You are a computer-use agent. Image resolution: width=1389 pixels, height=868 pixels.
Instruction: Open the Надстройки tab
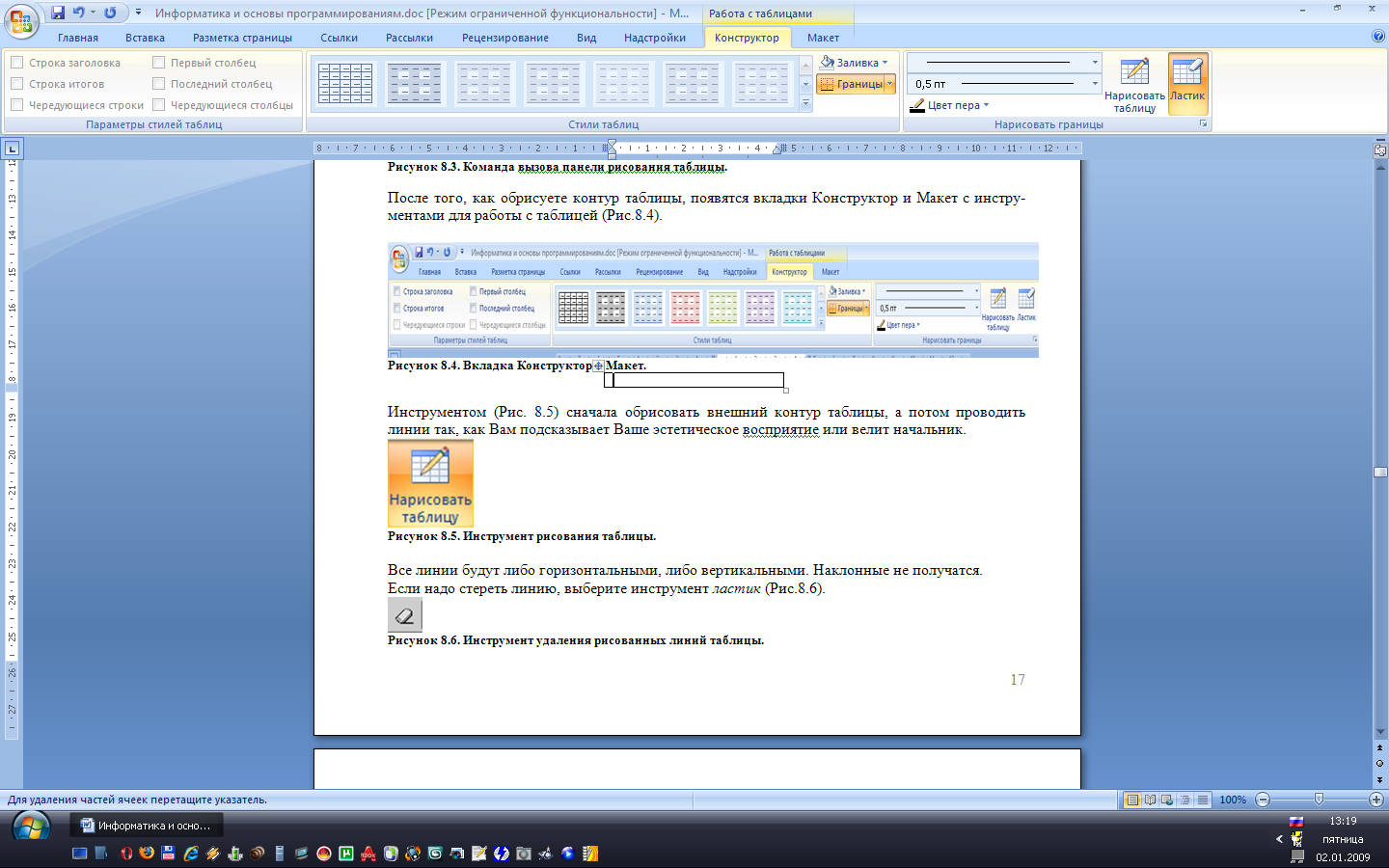(x=655, y=38)
